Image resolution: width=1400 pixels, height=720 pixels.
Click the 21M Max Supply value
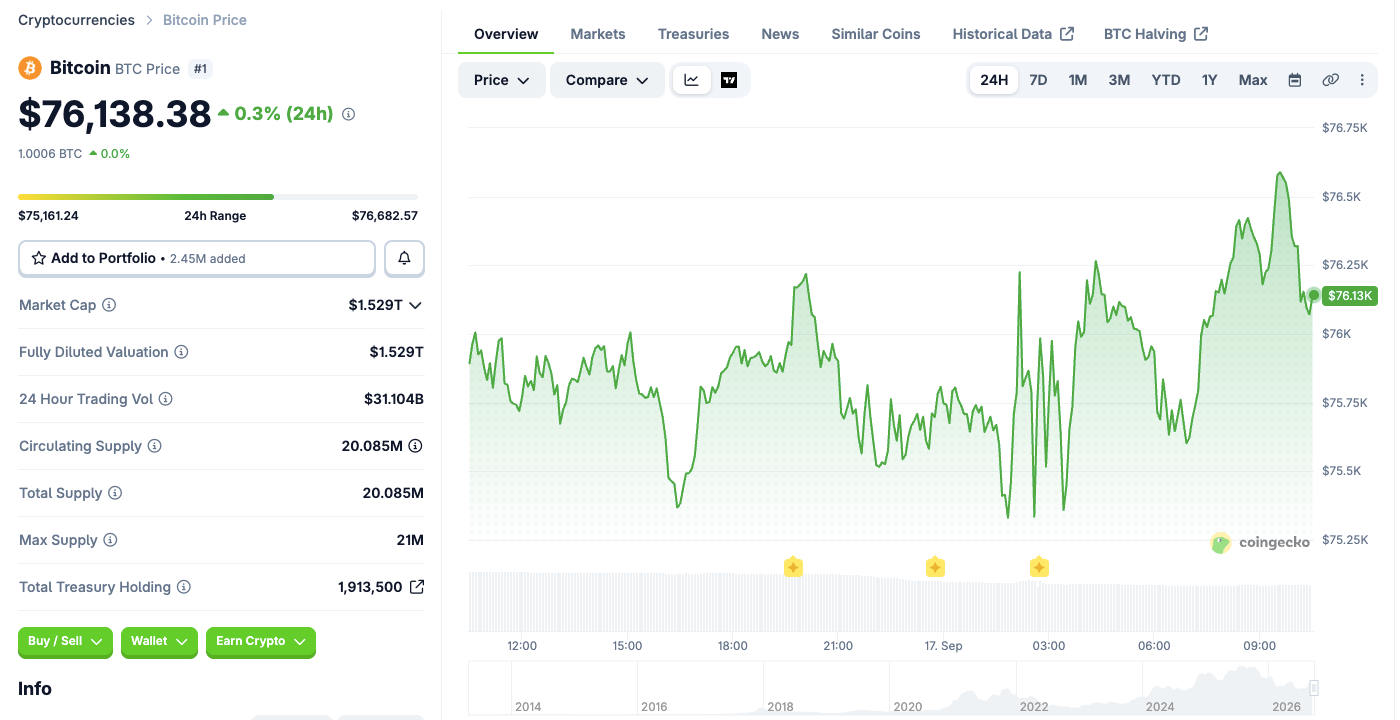(410, 540)
